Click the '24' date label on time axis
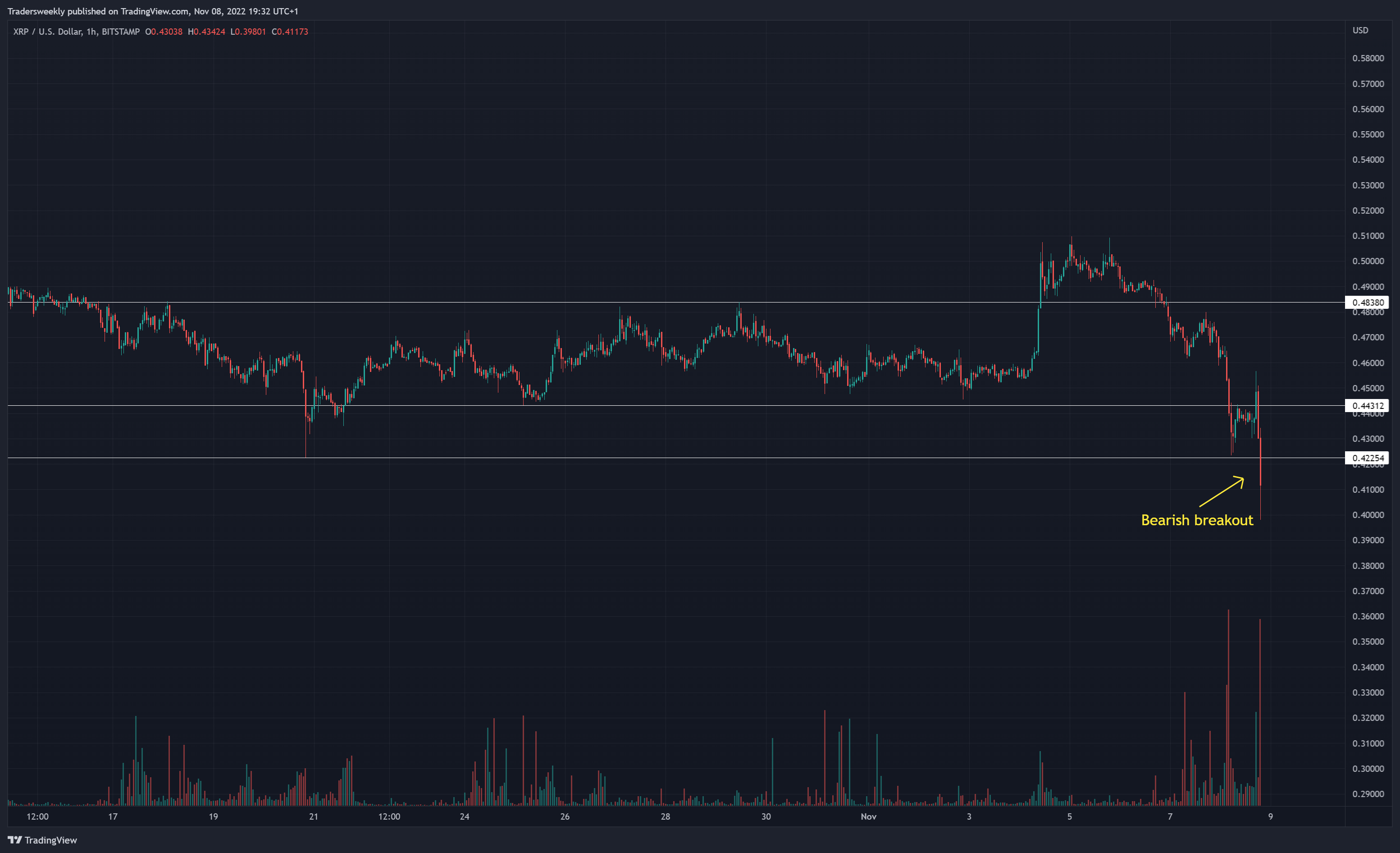This screenshot has width=1400, height=853. (x=465, y=816)
